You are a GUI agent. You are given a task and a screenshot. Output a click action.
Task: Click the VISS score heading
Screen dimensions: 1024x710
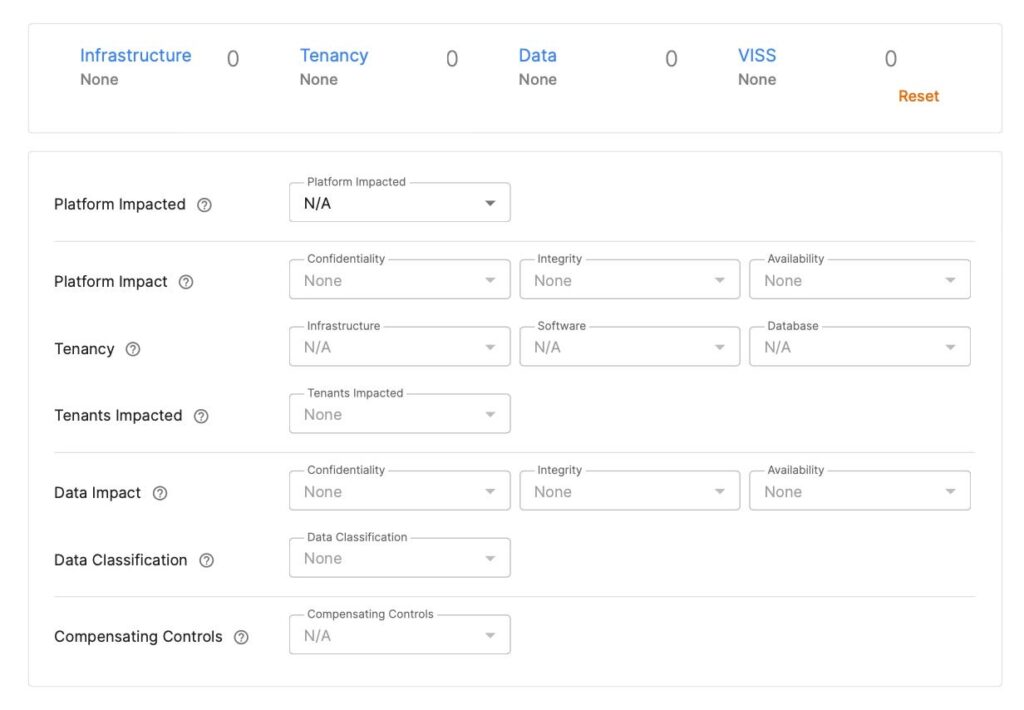point(757,56)
